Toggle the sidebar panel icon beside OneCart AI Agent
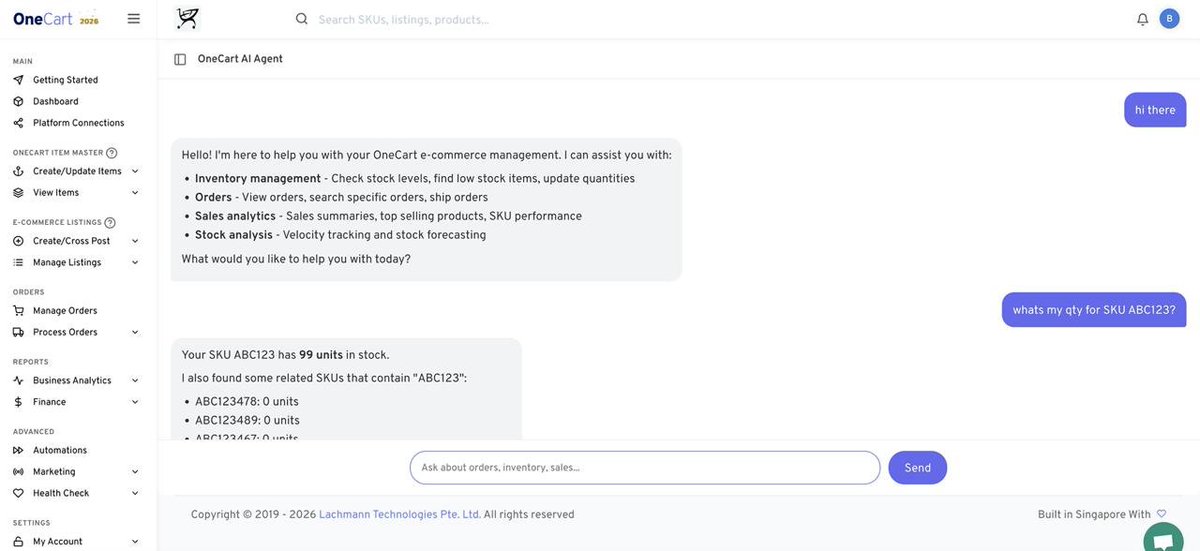This screenshot has height=551, width=1200. coord(180,59)
